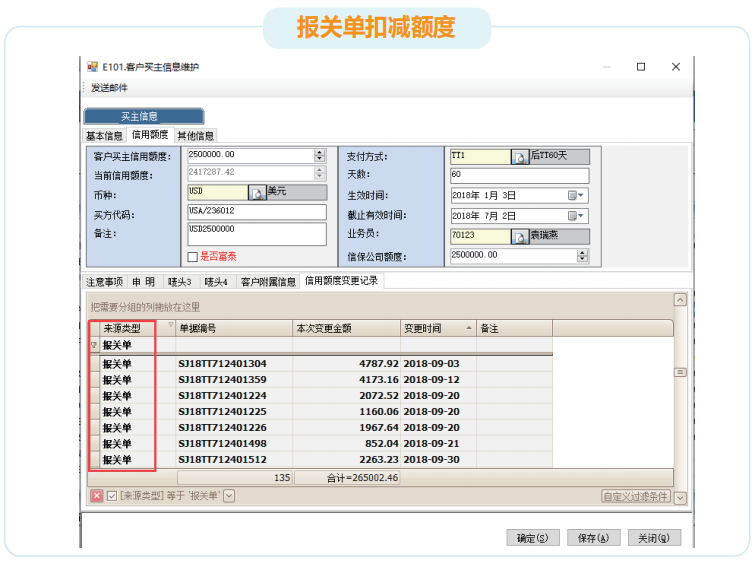The height and width of the screenshot is (562, 756).
Task: Click the 业务员 lookup icon
Action: [x=519, y=237]
